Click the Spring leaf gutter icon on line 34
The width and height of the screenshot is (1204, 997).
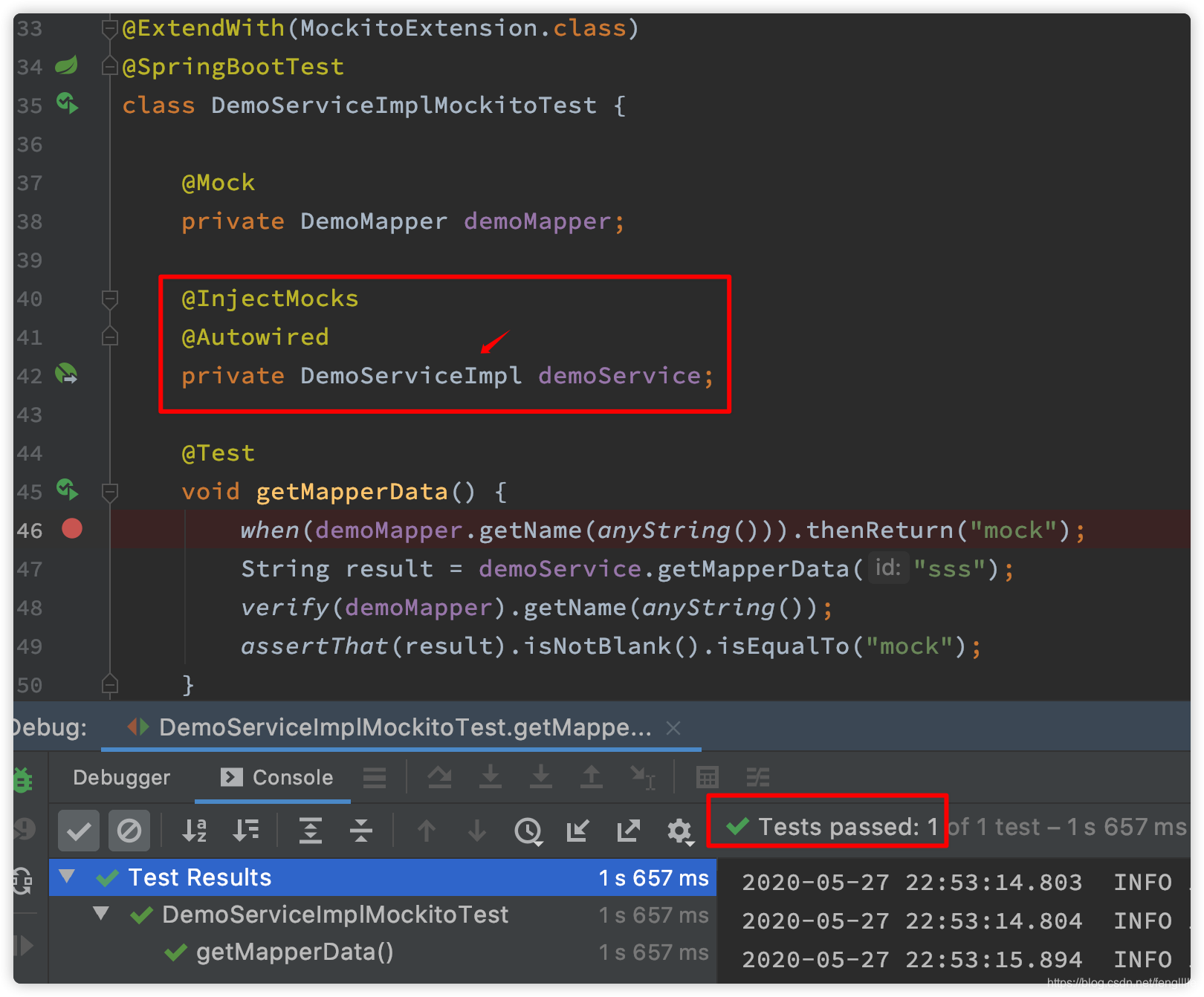(x=66, y=65)
